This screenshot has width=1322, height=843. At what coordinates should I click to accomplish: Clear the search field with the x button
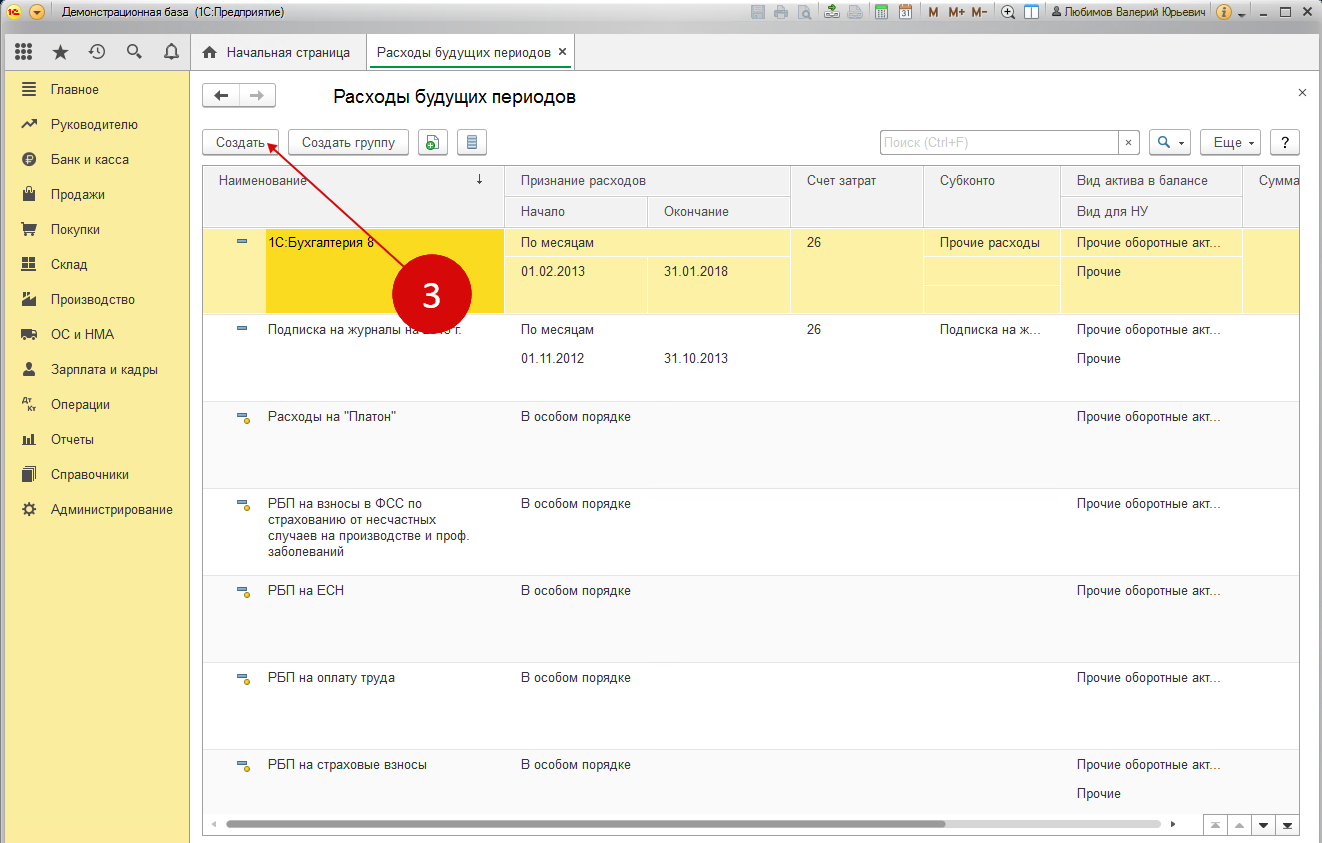tap(1129, 143)
